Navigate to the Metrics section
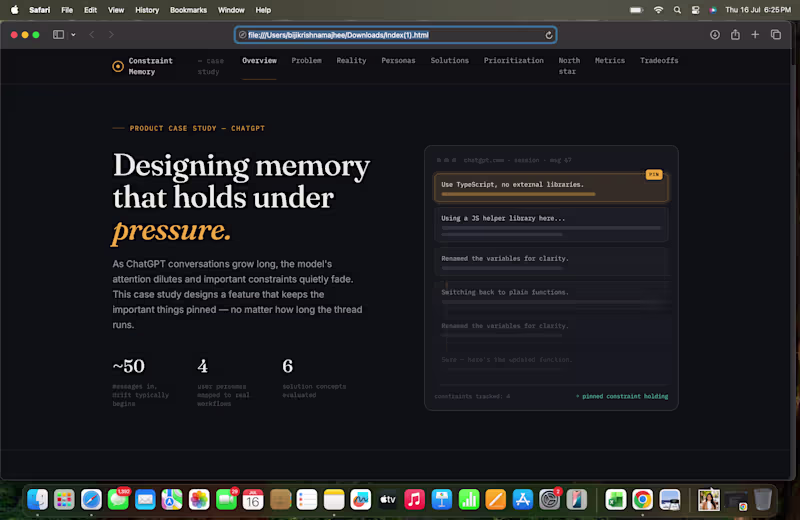800x520 pixels. pos(610,60)
